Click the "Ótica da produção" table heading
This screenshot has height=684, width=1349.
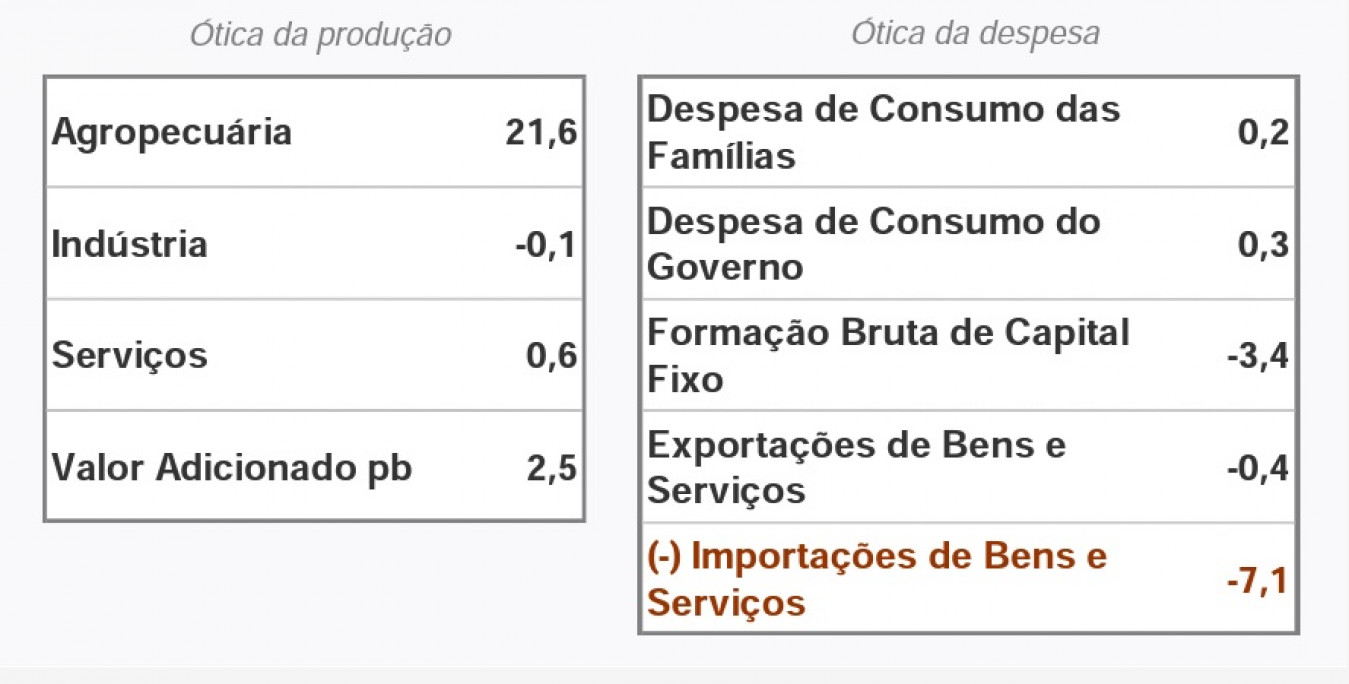click(321, 36)
